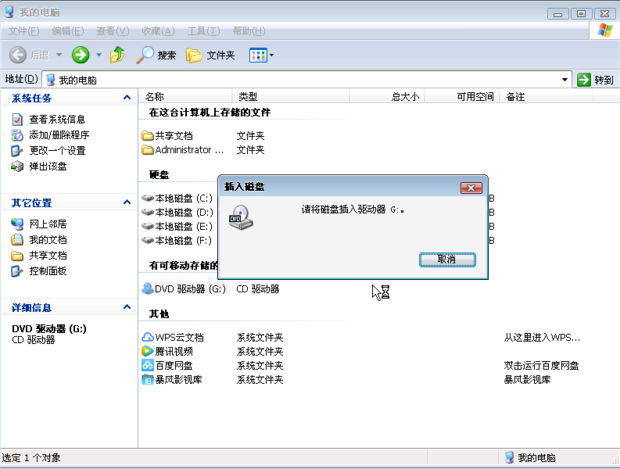Click 我的电脑 title bar icon
This screenshot has height=469, width=620.
point(9,12)
